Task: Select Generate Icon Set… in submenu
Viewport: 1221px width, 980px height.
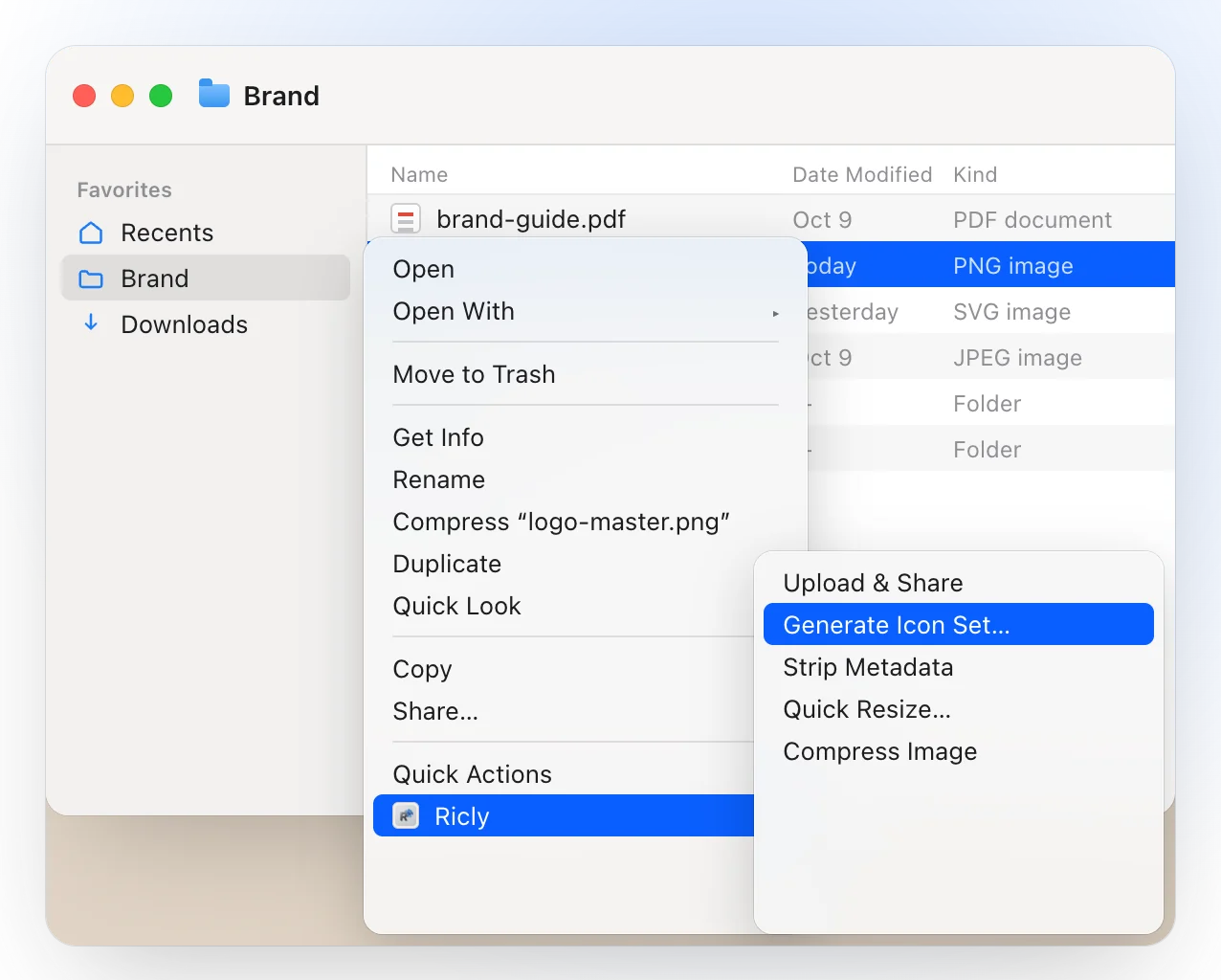Action: click(x=959, y=624)
